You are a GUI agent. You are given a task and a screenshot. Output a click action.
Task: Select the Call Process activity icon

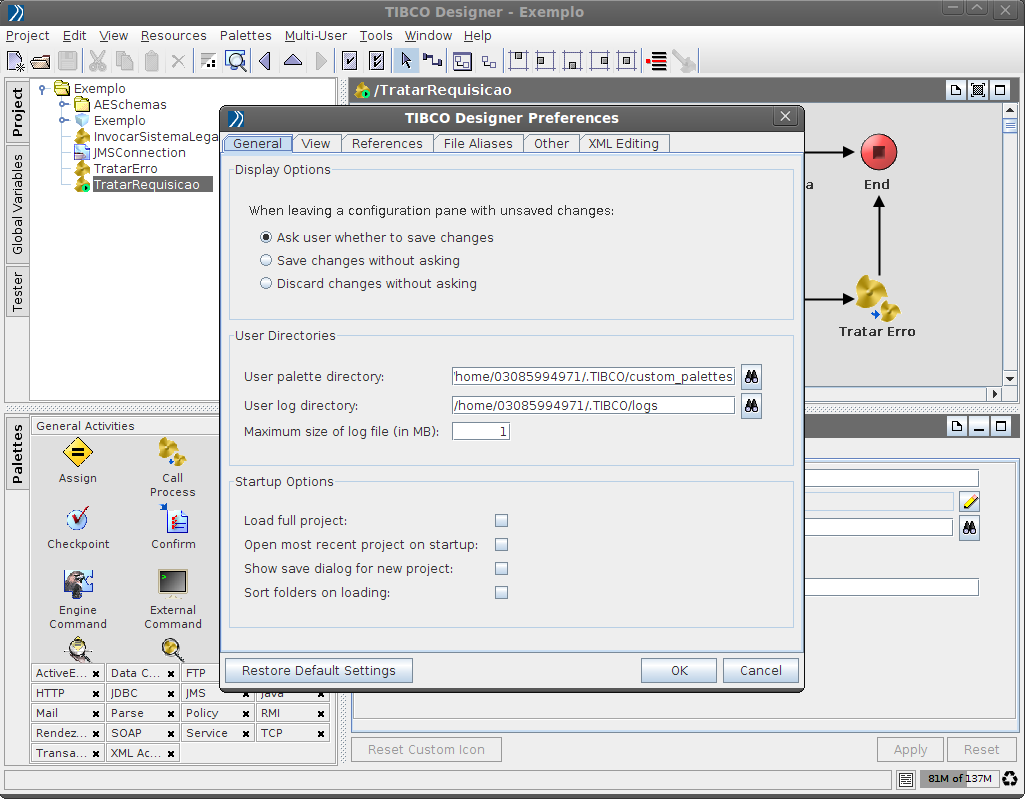(x=172, y=453)
